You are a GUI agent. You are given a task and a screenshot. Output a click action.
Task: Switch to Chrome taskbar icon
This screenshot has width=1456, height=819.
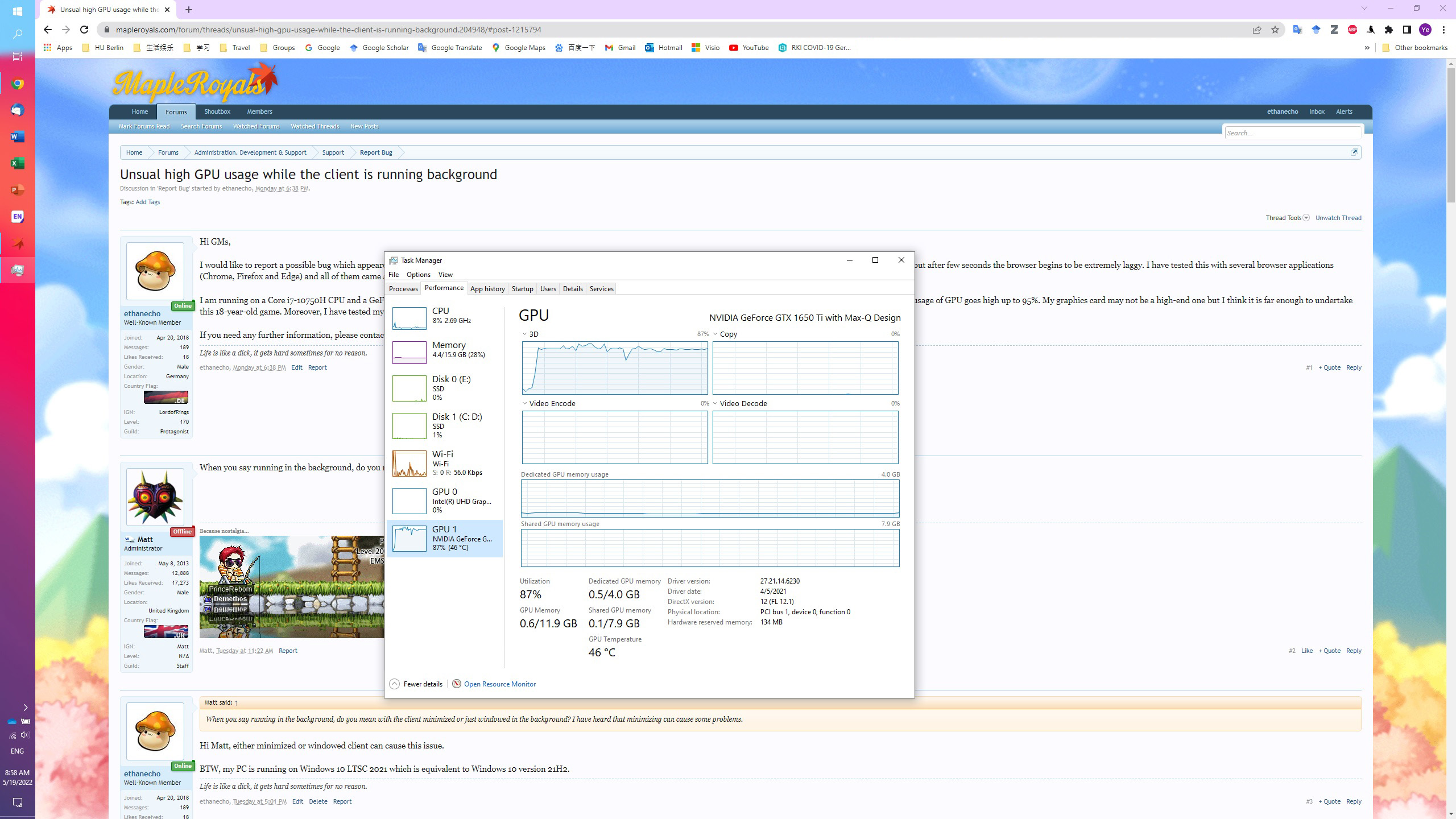coord(17,84)
